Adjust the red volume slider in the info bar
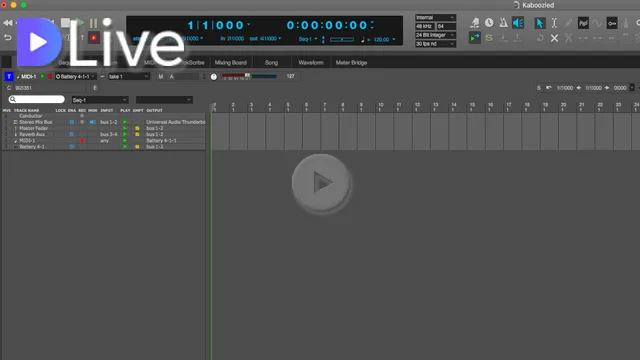Image resolution: width=640 pixels, height=360 pixels. pyautogui.click(x=236, y=76)
